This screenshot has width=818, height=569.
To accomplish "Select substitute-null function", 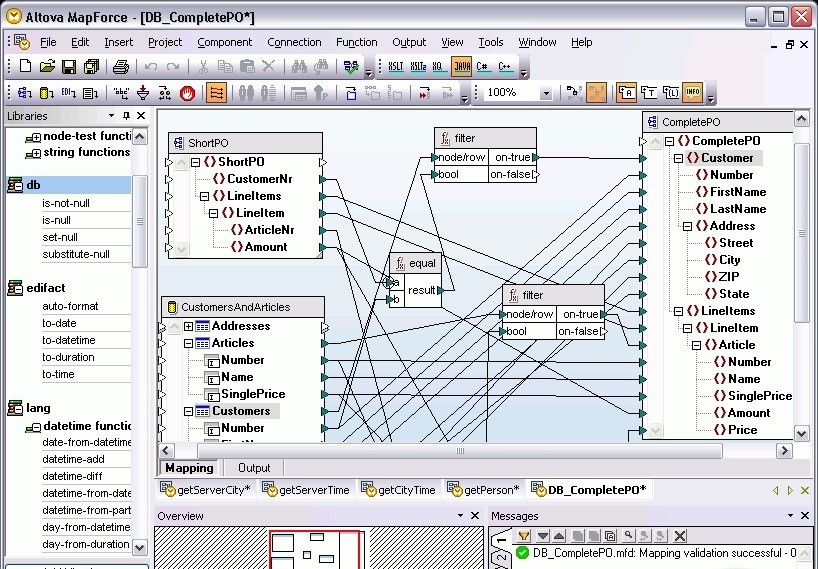I will [x=76, y=255].
